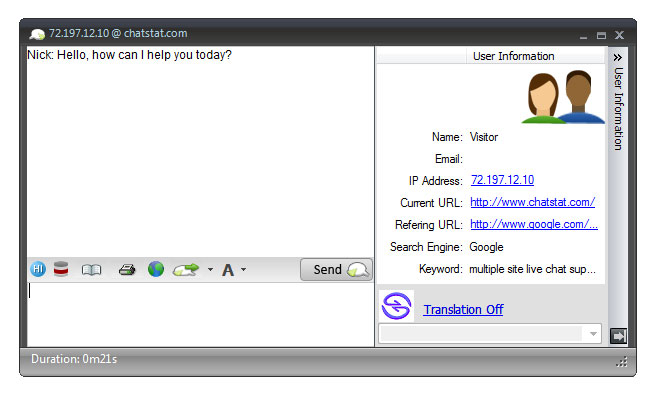Click the purple translation icon
Screen dimensions: 658x400
pos(397,306)
